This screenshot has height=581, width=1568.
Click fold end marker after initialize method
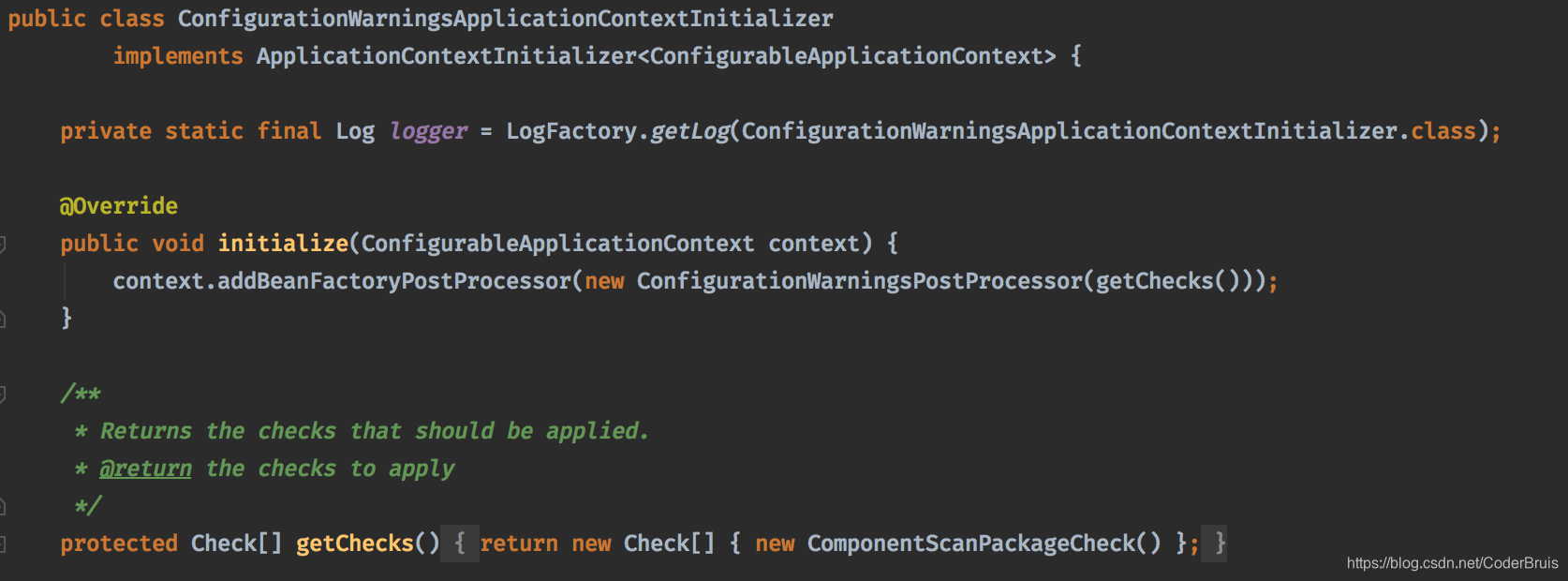coord(3,319)
